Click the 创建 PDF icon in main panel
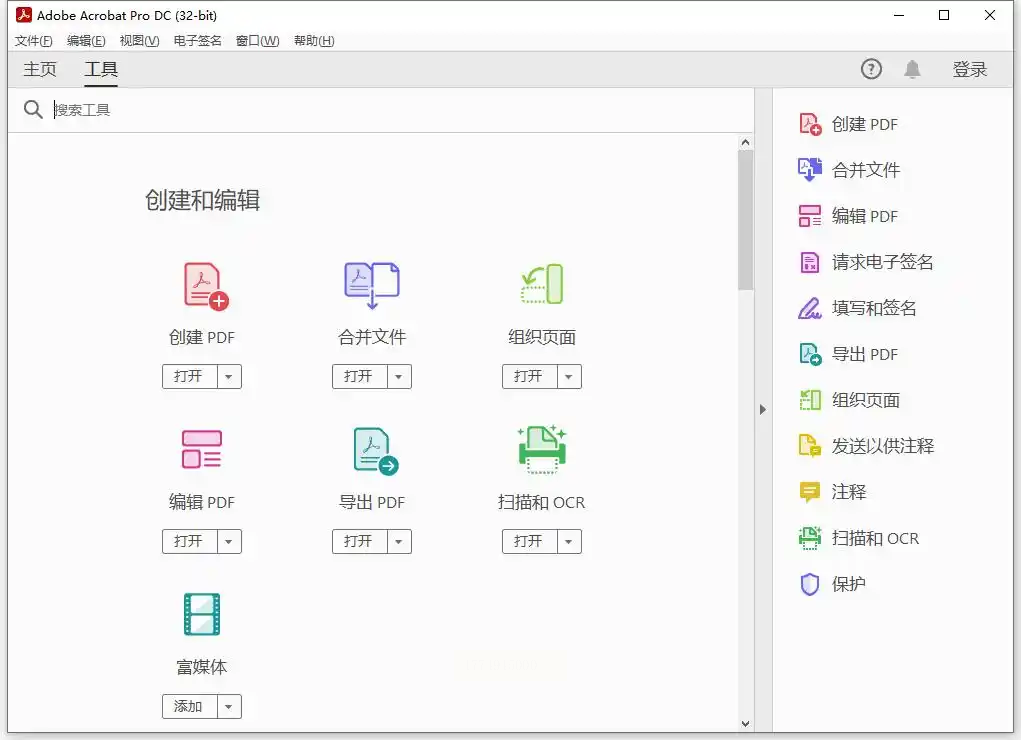 click(205, 286)
